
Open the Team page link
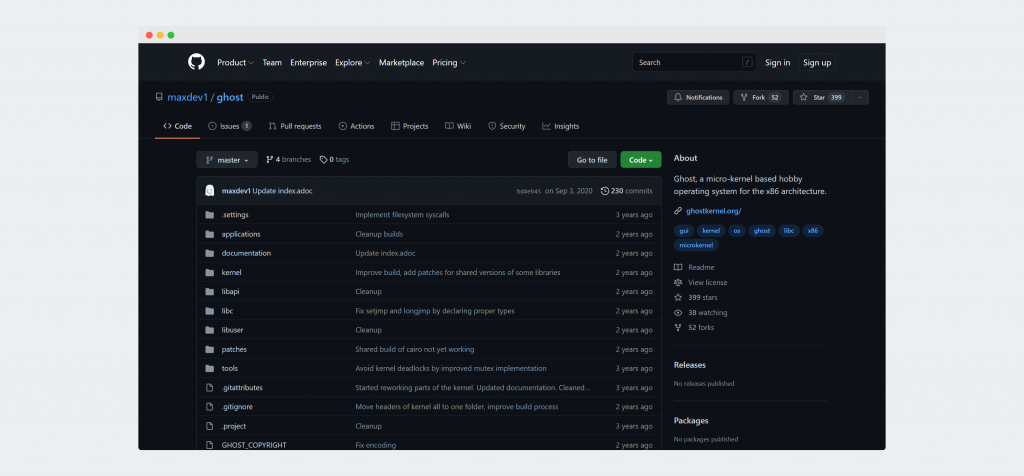pos(272,63)
